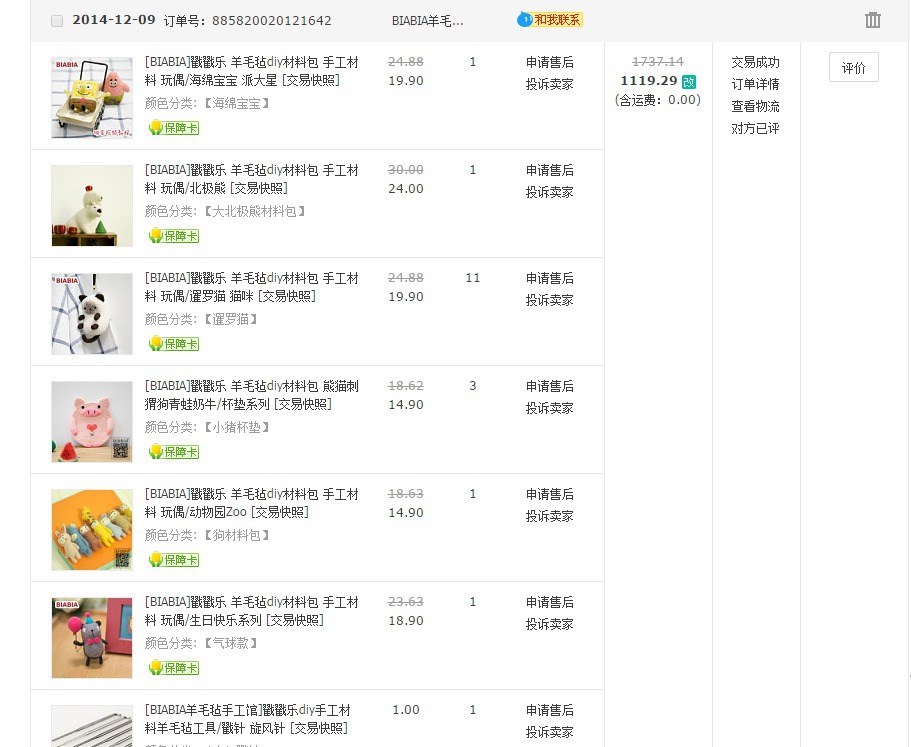
Task: Tick the checkbox for order 885820020121642
Action: point(57,21)
